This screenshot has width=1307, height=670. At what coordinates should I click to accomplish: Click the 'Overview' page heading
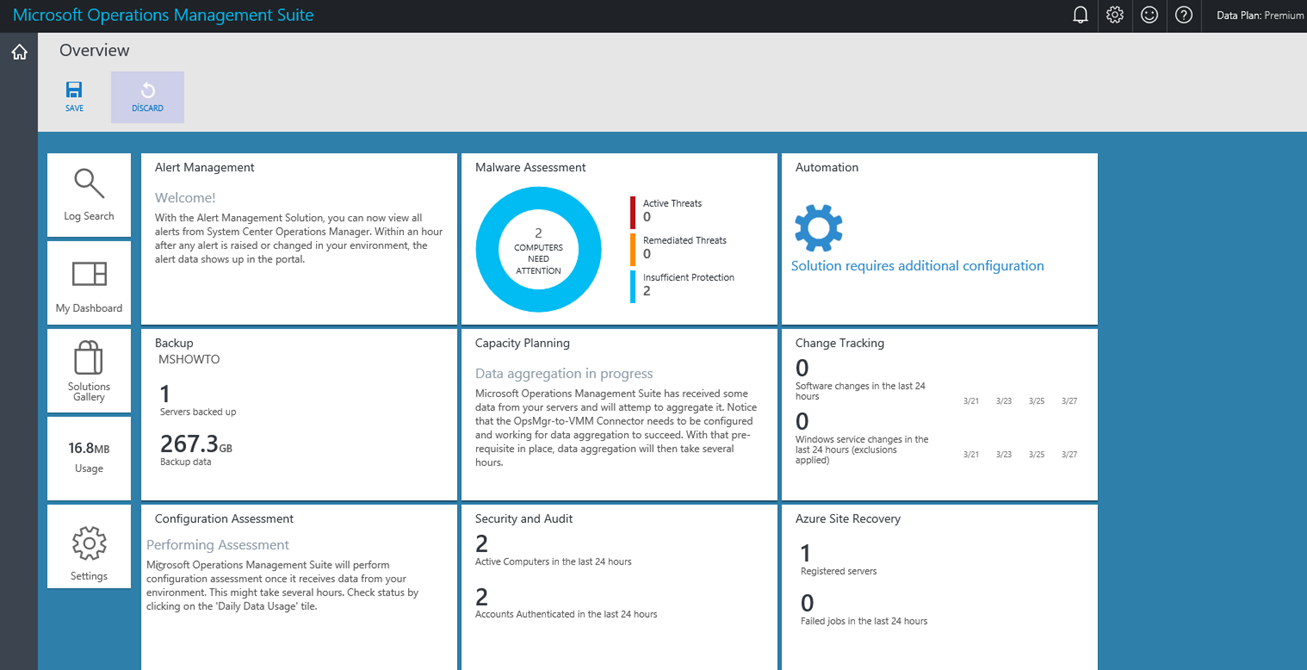click(x=94, y=50)
